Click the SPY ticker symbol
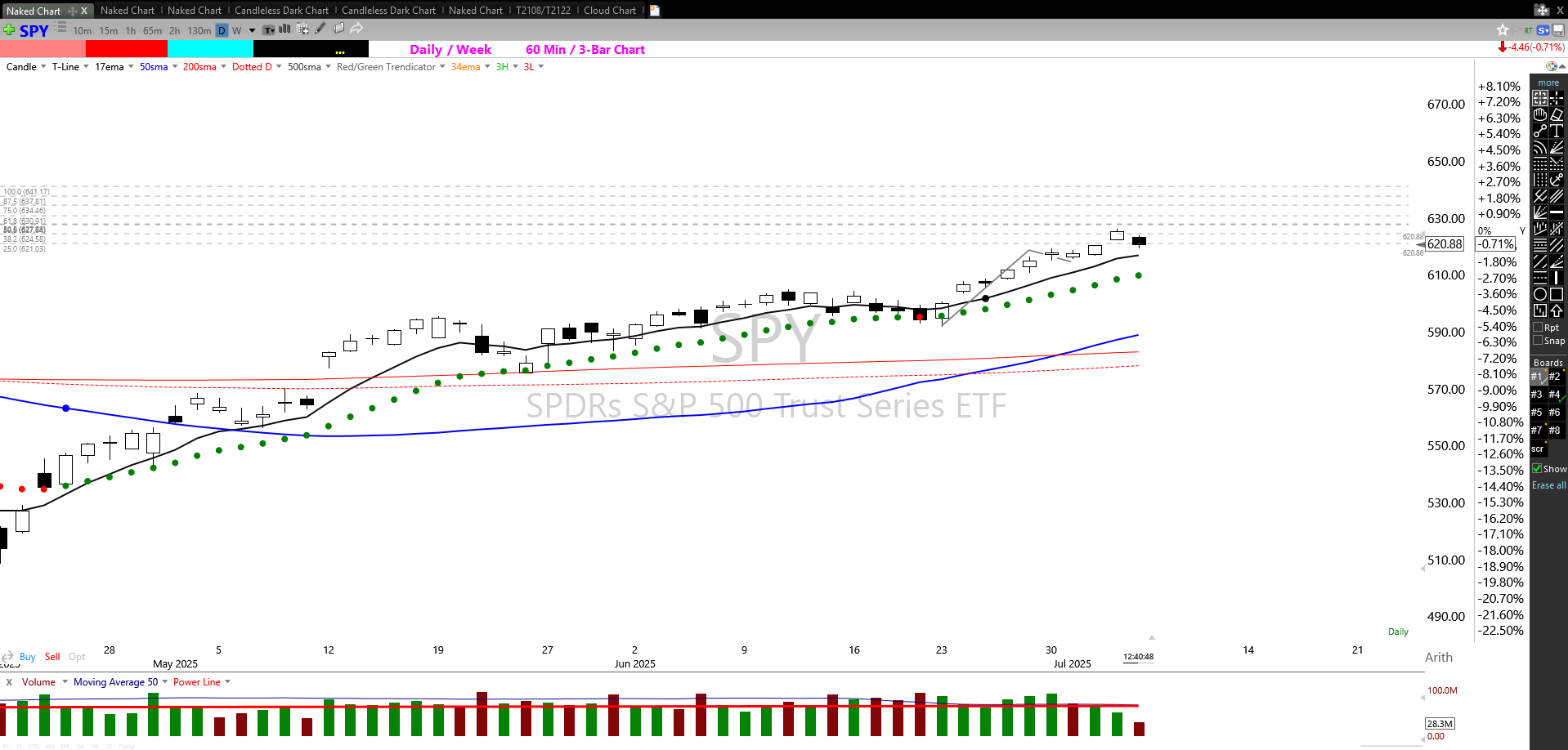The image size is (1568, 750). click(34, 30)
